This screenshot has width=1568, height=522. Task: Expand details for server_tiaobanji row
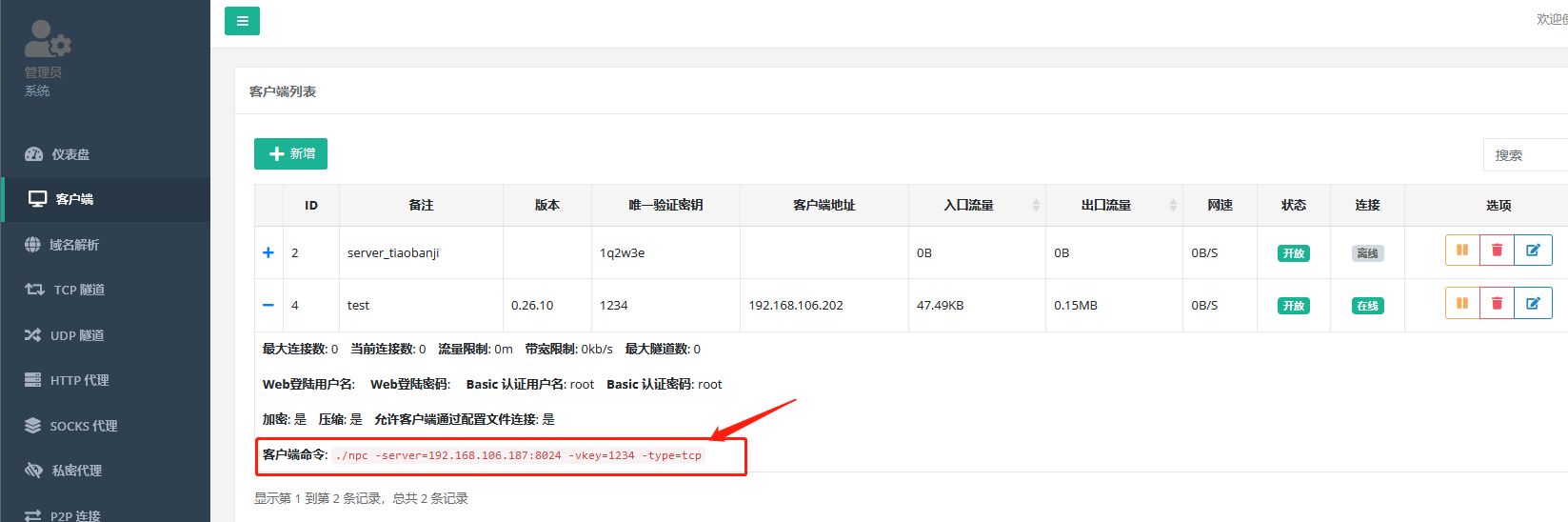tap(268, 252)
